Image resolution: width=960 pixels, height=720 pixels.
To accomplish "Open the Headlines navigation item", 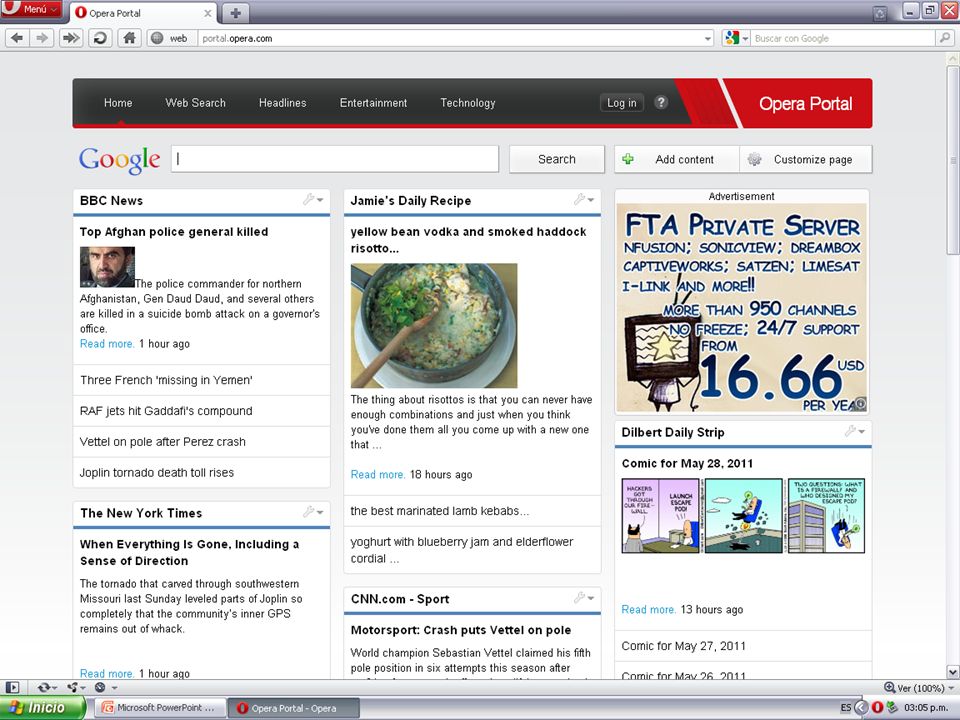I will click(x=282, y=103).
